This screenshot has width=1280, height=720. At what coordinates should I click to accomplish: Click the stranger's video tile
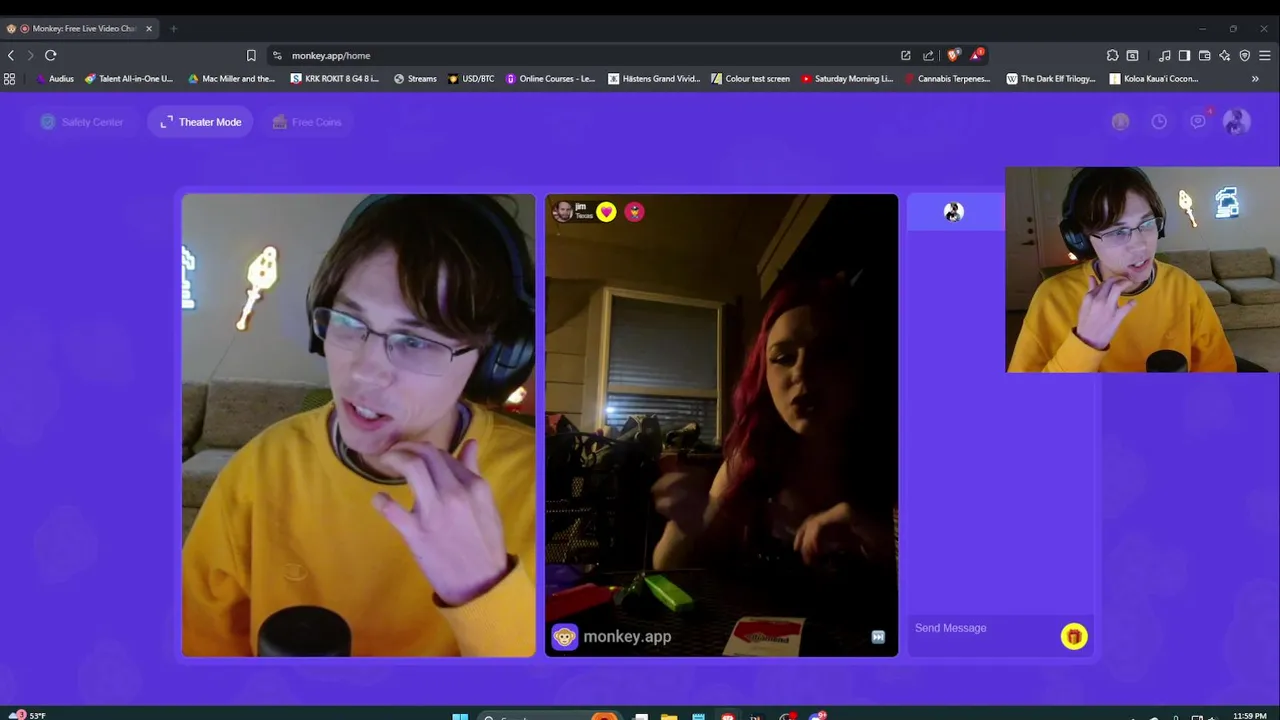click(721, 425)
